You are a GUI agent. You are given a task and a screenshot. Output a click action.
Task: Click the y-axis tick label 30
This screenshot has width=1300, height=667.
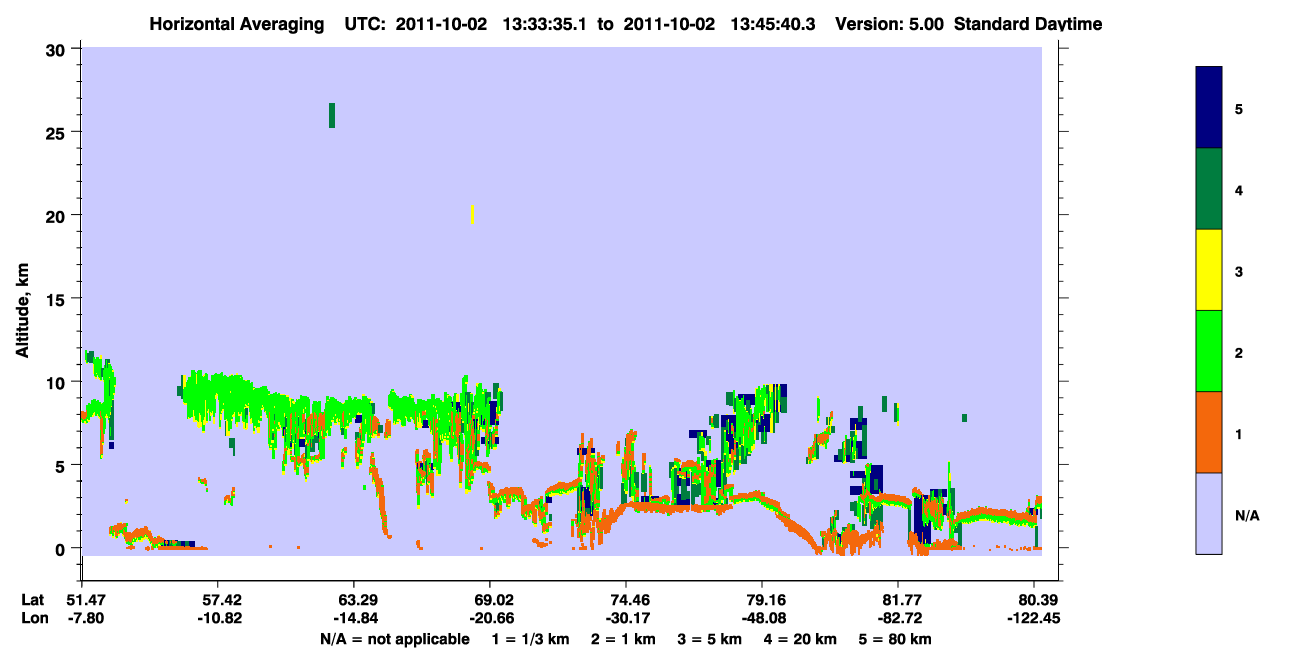click(x=57, y=49)
